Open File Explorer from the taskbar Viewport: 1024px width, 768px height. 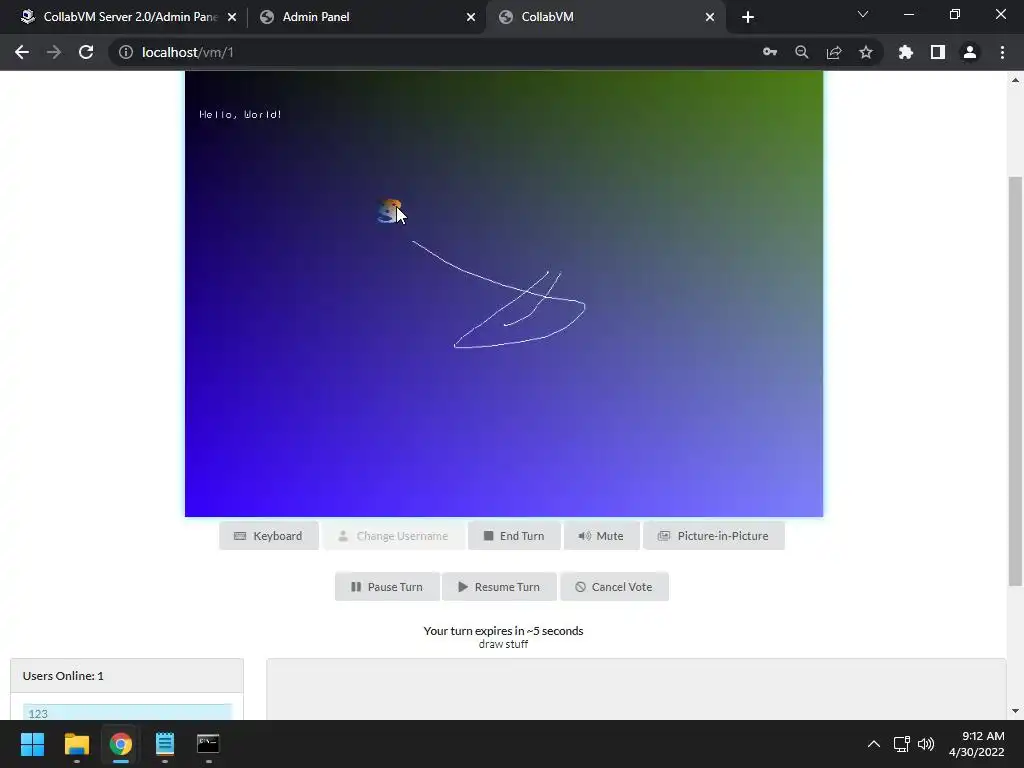coord(76,744)
